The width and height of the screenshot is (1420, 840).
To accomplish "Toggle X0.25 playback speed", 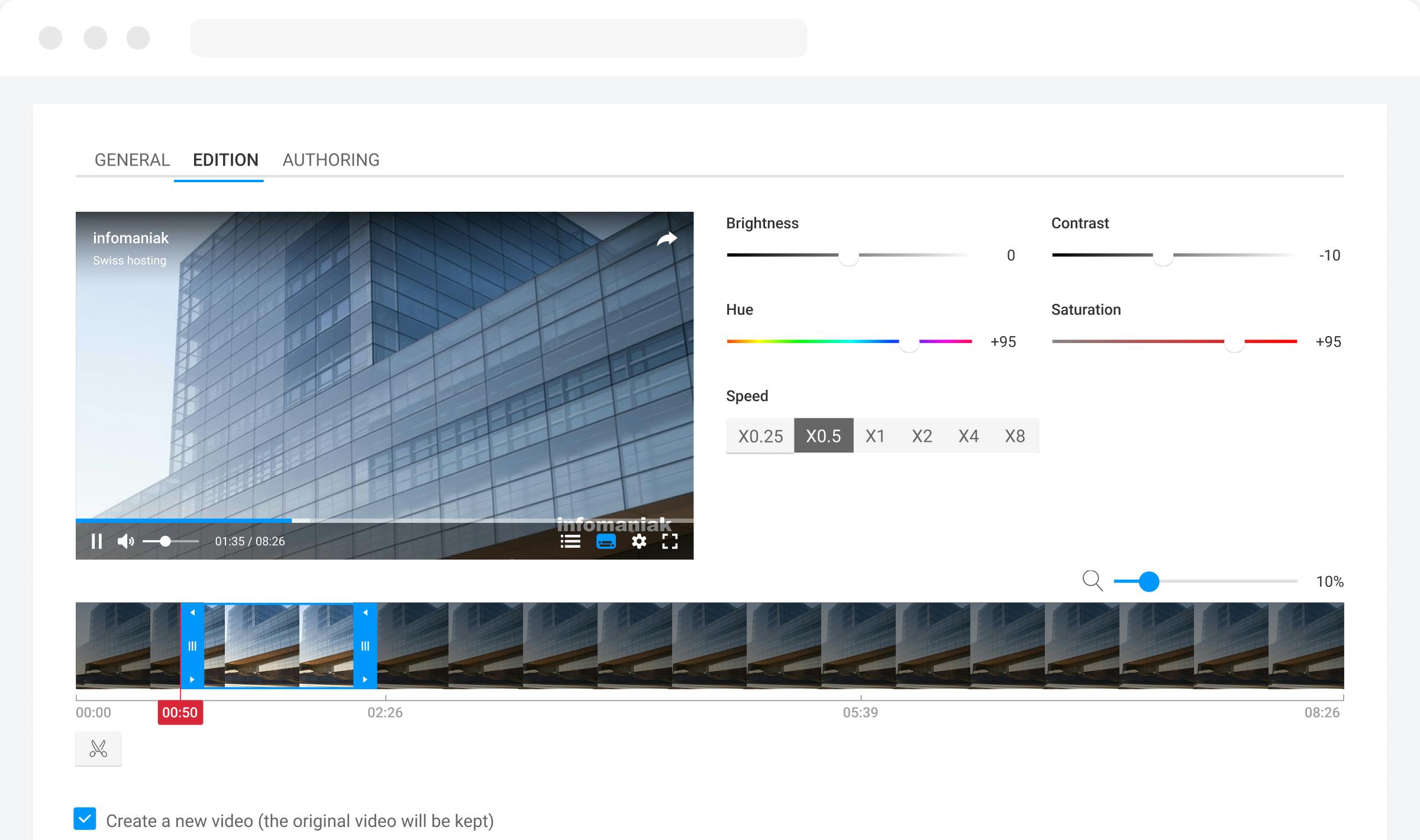I will 760,436.
